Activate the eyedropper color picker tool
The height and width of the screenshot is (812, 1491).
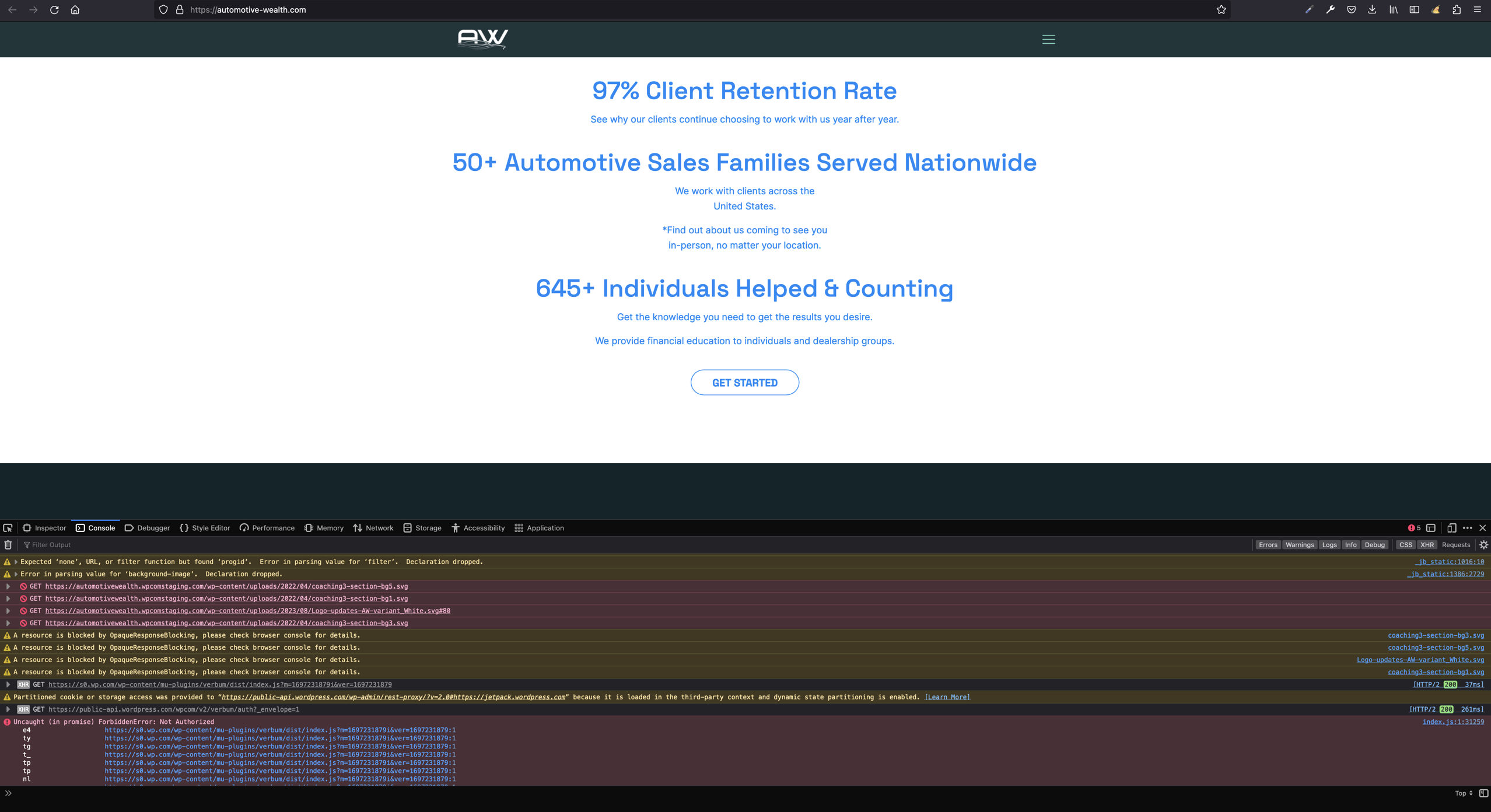click(1309, 10)
